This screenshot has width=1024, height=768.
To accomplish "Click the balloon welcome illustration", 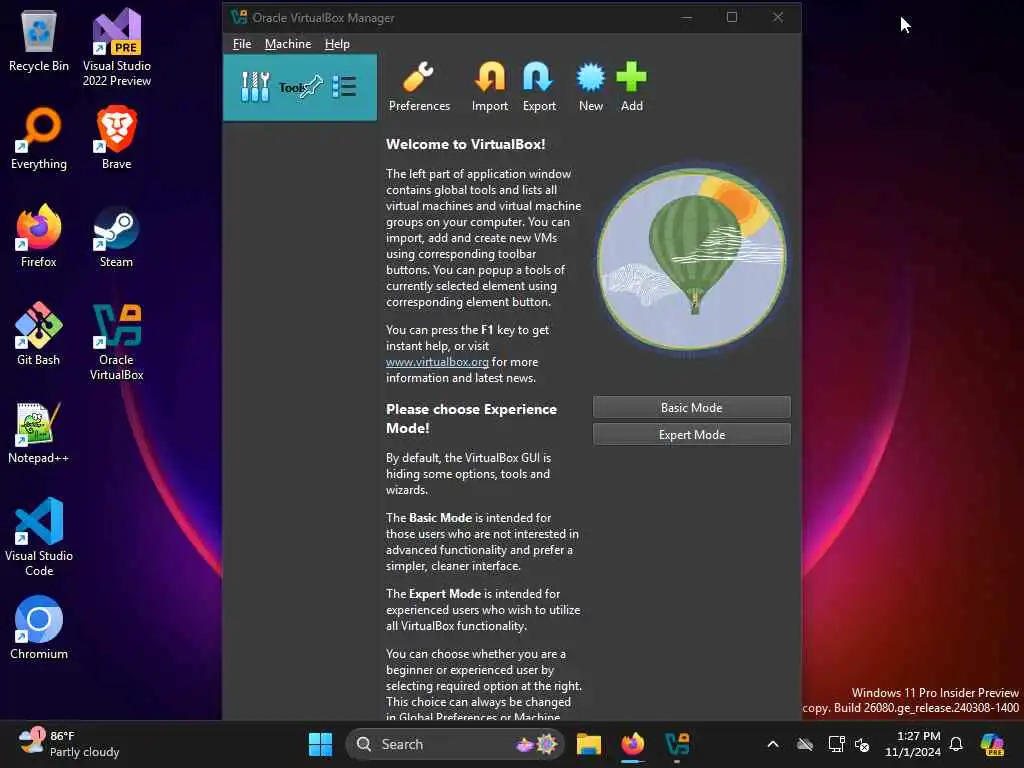I will point(692,258).
